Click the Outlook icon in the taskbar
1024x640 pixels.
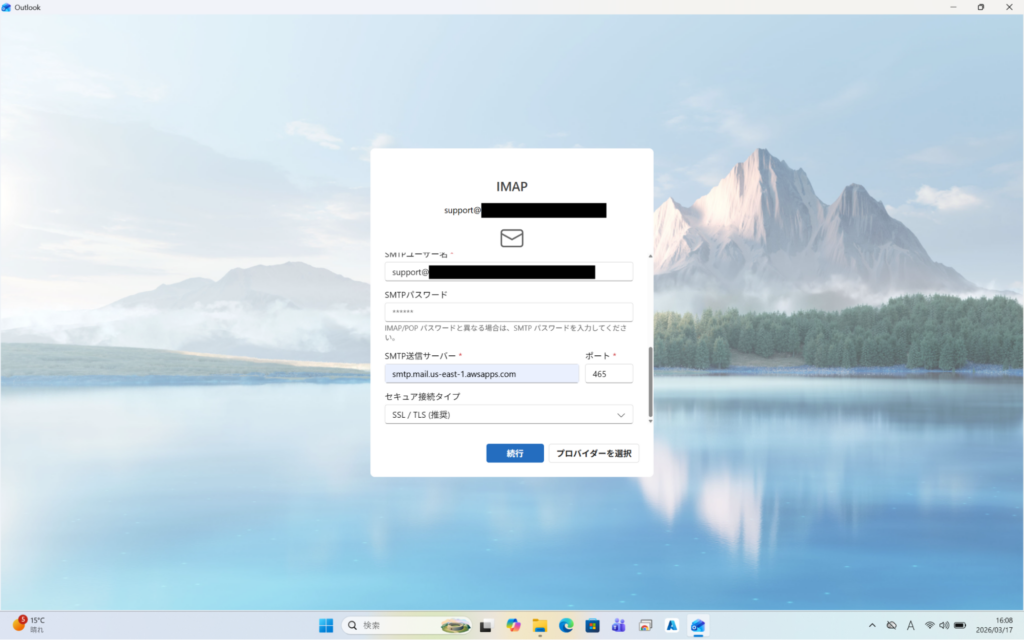pyautogui.click(x=698, y=625)
